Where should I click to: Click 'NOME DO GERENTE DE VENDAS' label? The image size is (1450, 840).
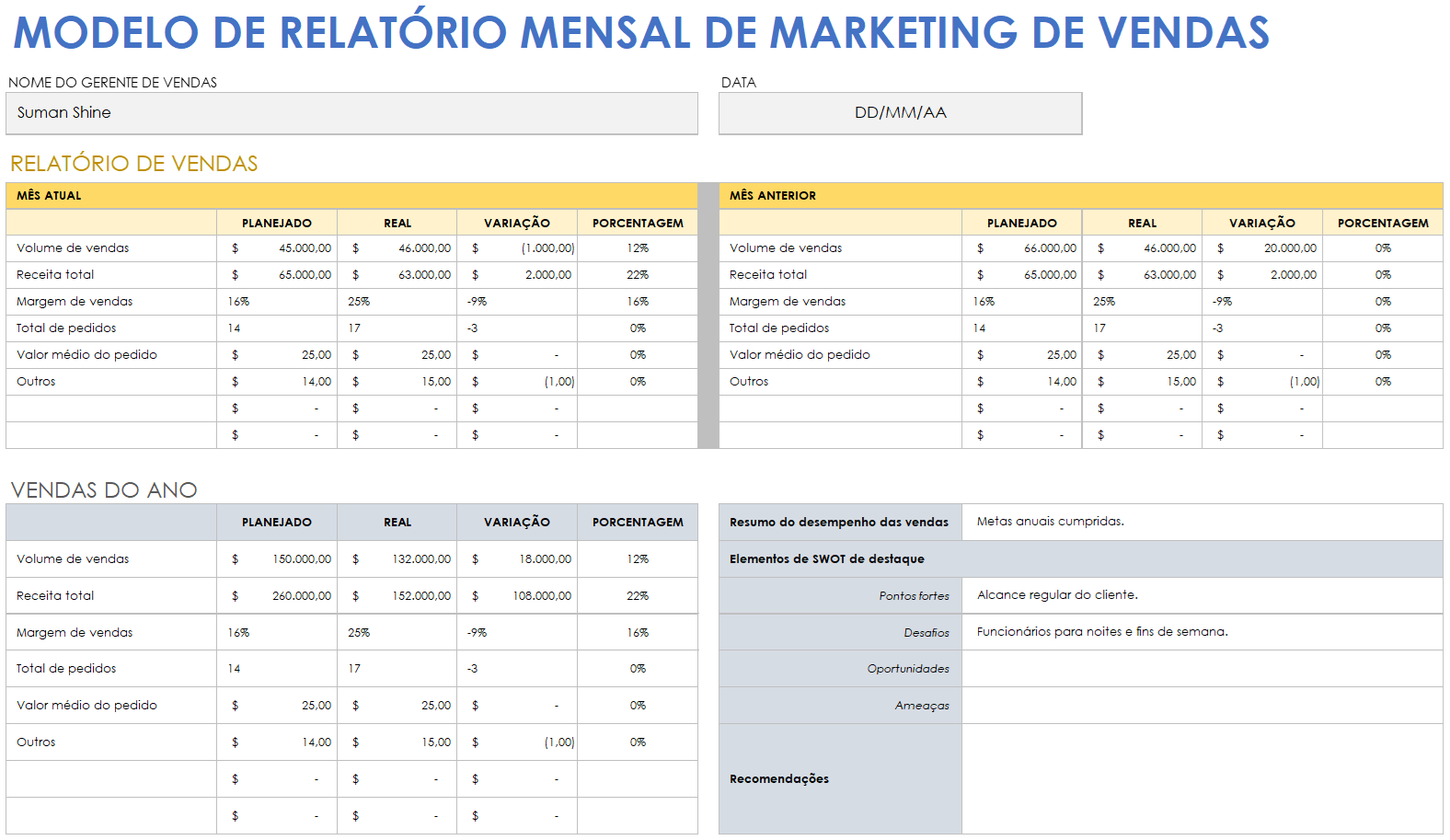(x=113, y=83)
